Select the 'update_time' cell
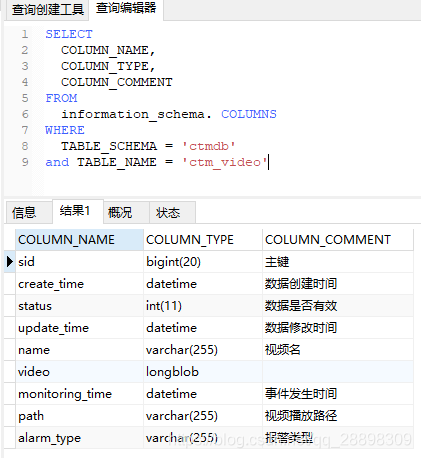Screen dimensions: 421x458 [80, 328]
